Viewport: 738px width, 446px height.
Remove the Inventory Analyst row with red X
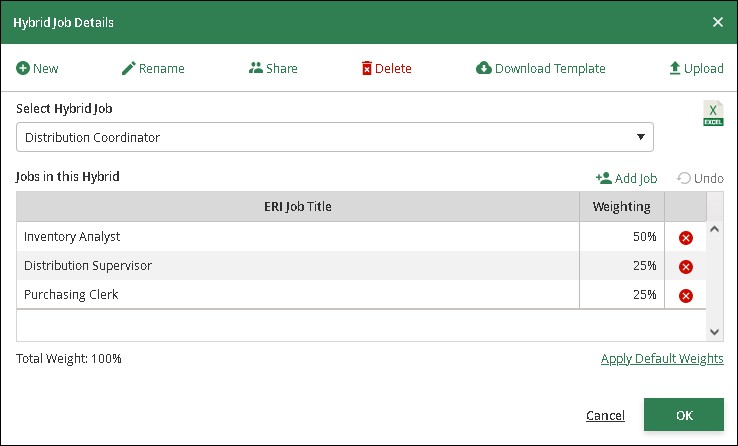pyautogui.click(x=685, y=238)
